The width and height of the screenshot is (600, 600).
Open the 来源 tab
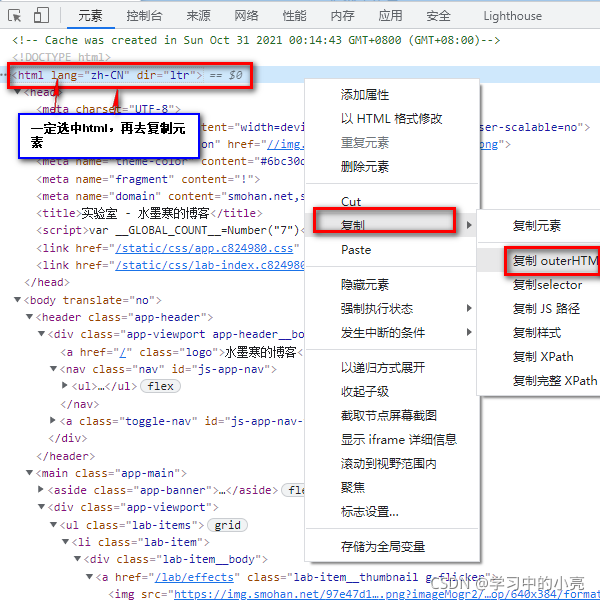click(x=199, y=16)
